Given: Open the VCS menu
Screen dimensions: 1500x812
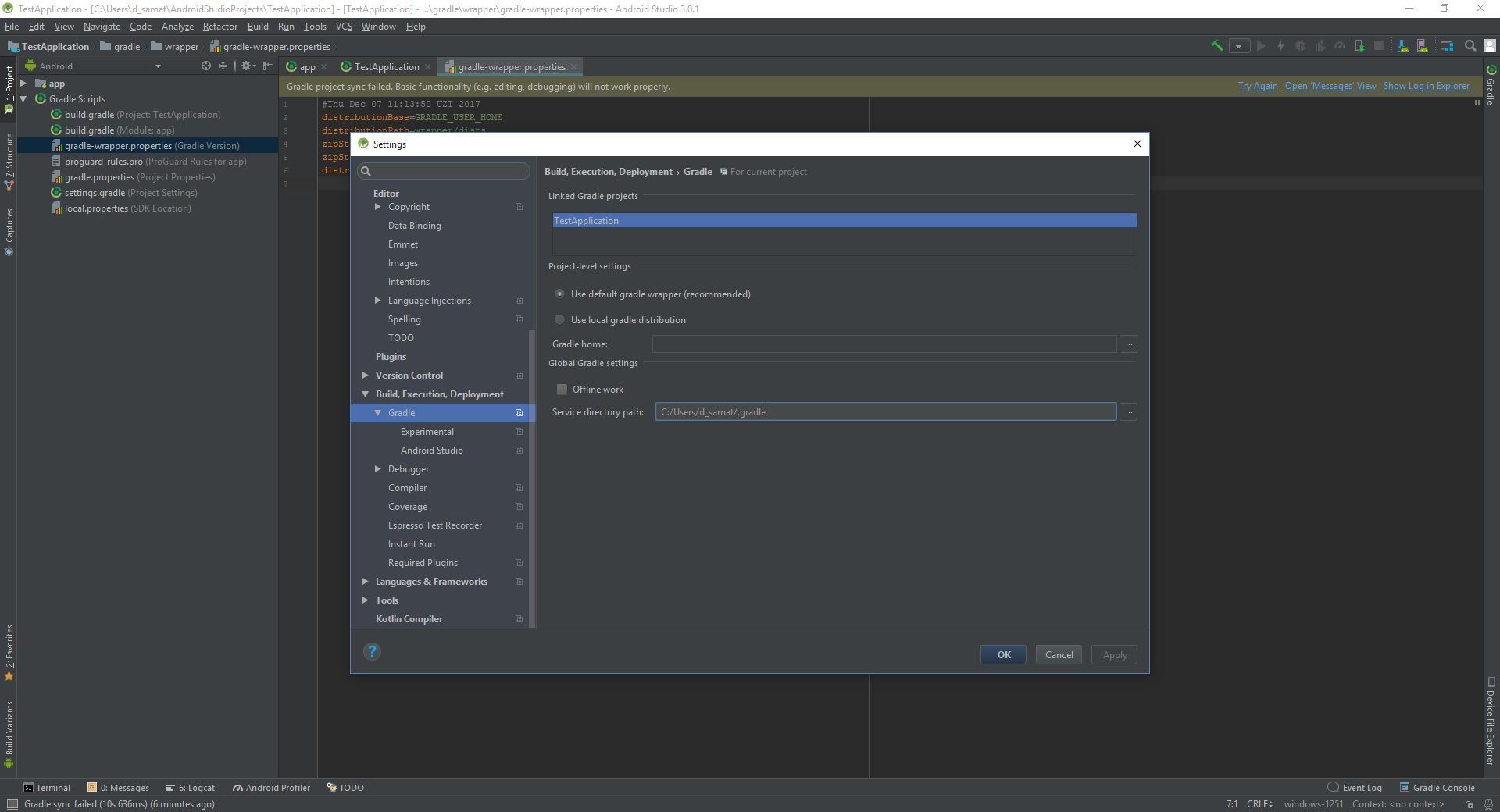Looking at the screenshot, I should point(344,27).
